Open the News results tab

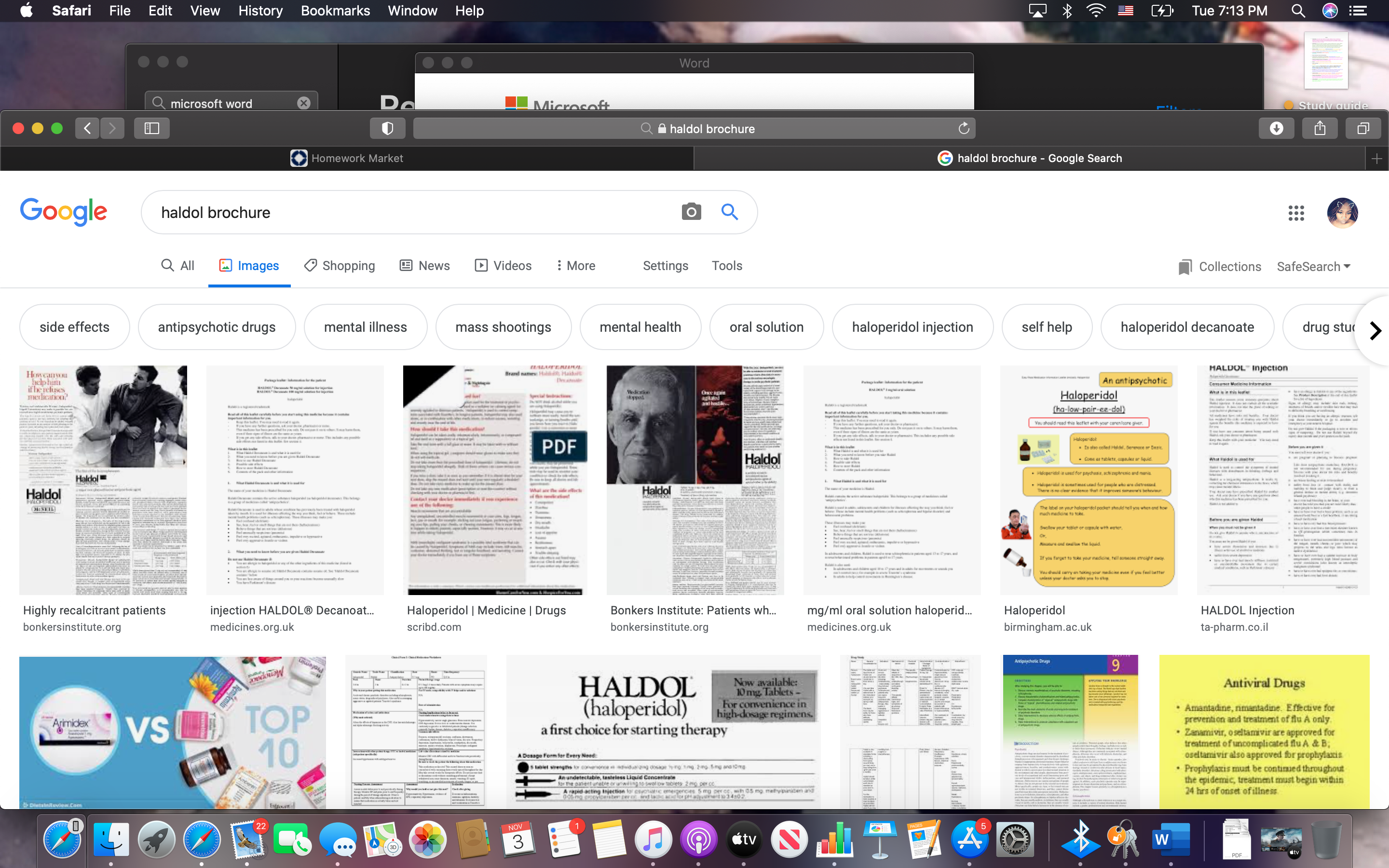[425, 266]
